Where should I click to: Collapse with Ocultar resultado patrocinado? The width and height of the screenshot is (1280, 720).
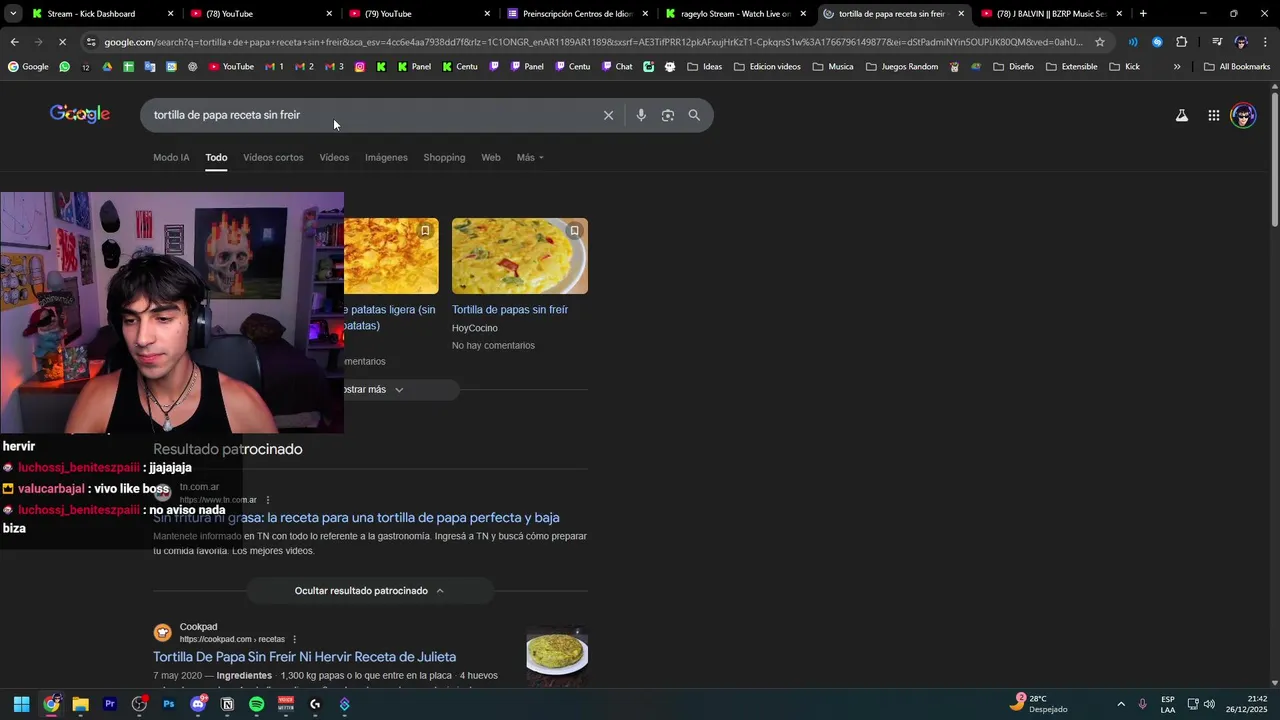(x=370, y=591)
